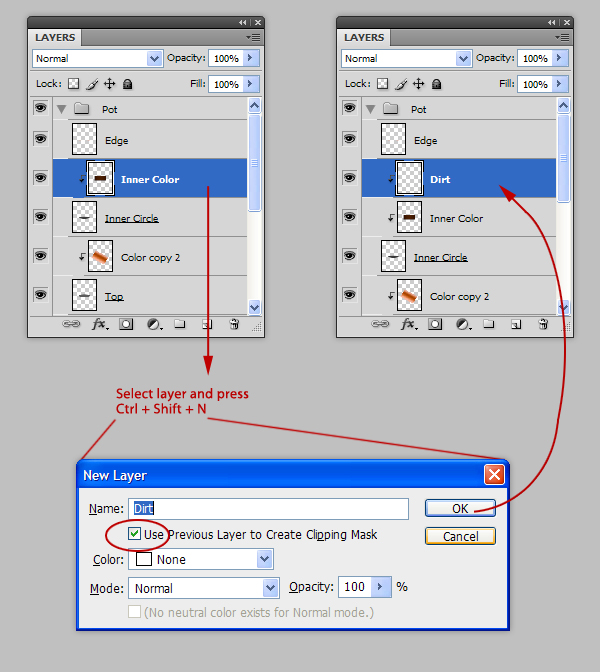Click lock position icon in right Layers panel
The height and width of the screenshot is (672, 600).
click(x=418, y=84)
